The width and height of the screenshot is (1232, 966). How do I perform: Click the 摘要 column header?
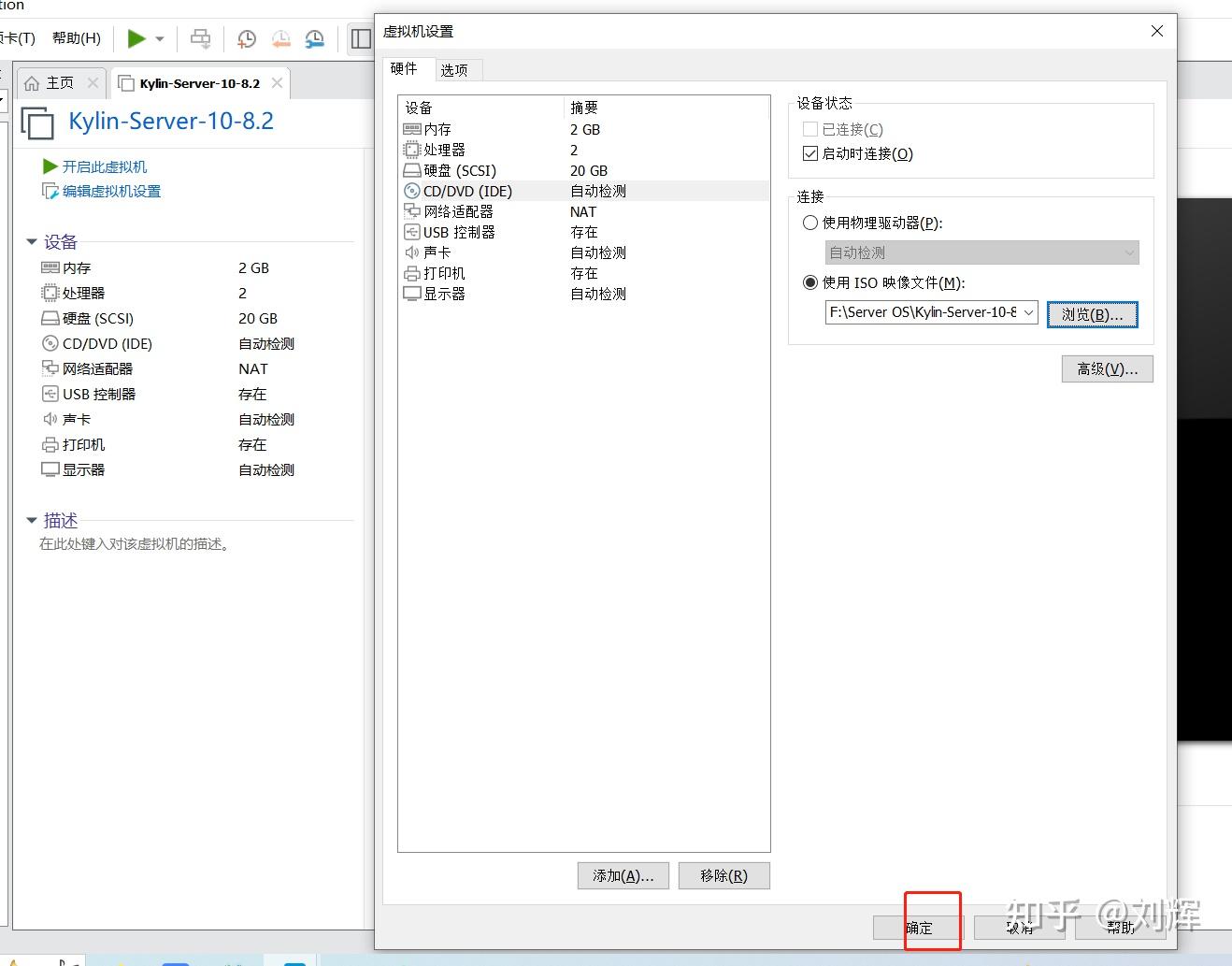pos(666,108)
